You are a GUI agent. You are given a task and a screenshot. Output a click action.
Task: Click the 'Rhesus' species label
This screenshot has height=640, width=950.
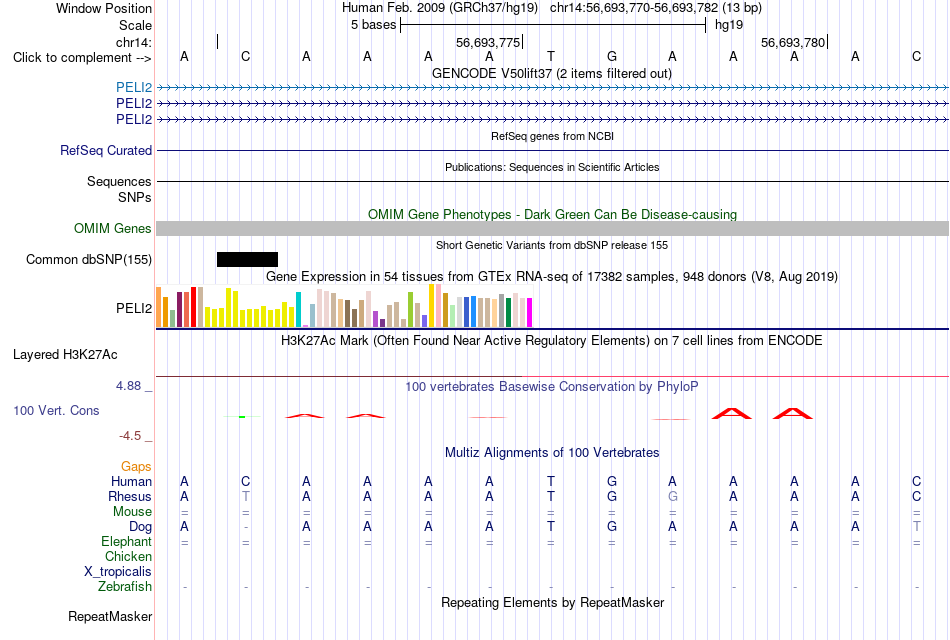coord(130,496)
